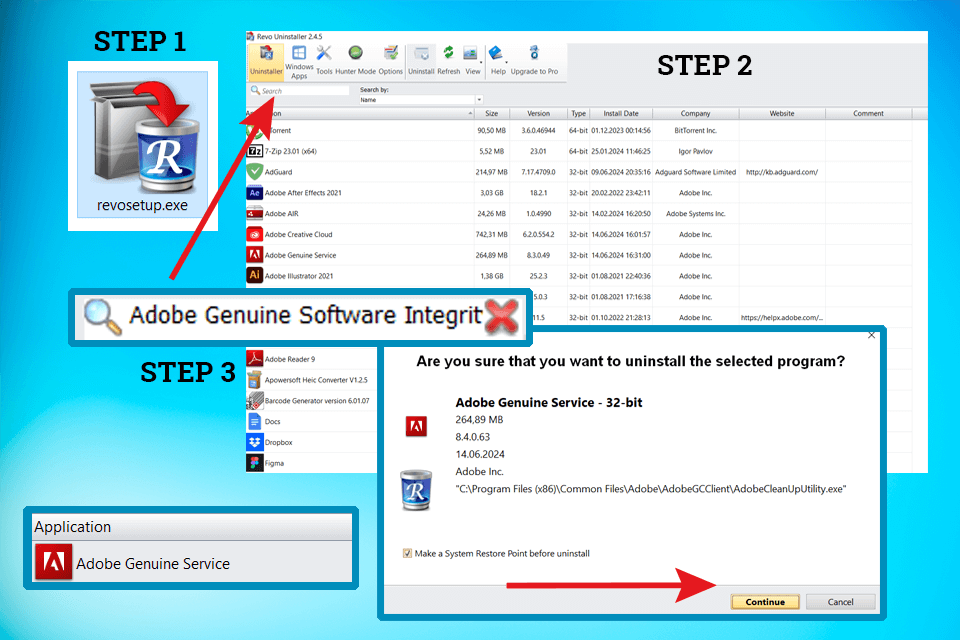Sort by the Version column header

point(538,113)
